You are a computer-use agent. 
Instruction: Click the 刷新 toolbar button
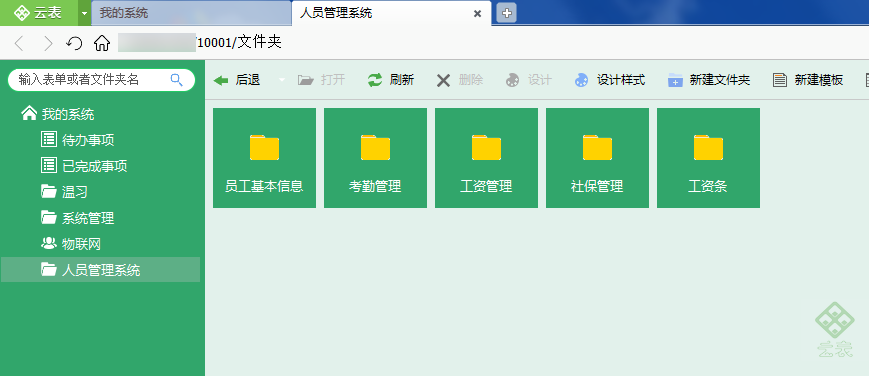pyautogui.click(x=391, y=80)
